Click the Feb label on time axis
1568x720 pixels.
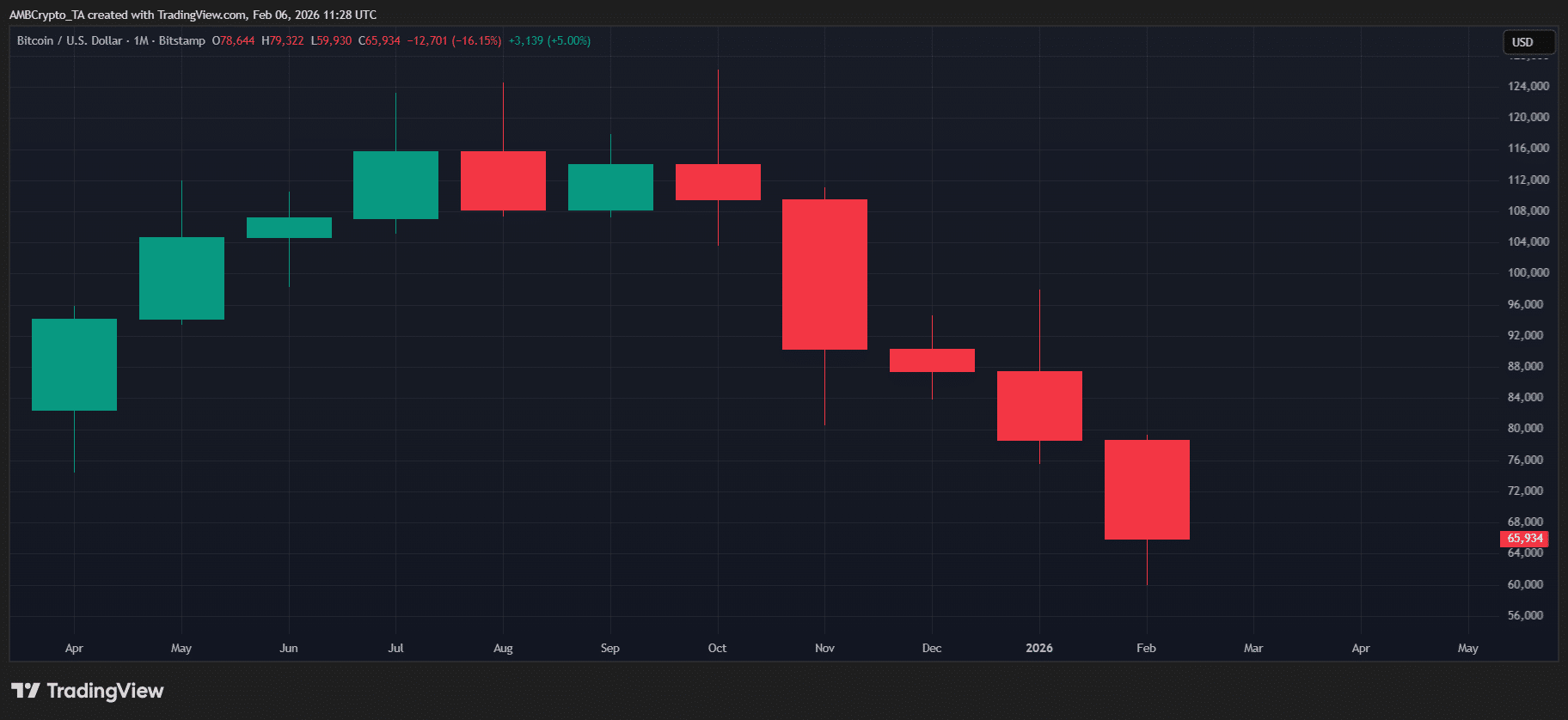click(x=1146, y=648)
